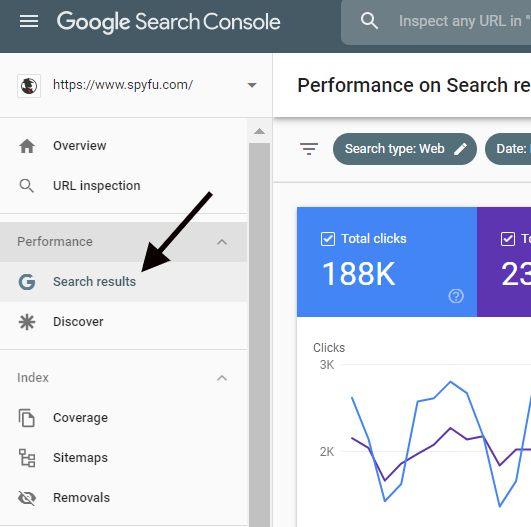Image resolution: width=531 pixels, height=527 pixels.
Task: Edit the Search type: Web filter chip
Action: pos(405,149)
